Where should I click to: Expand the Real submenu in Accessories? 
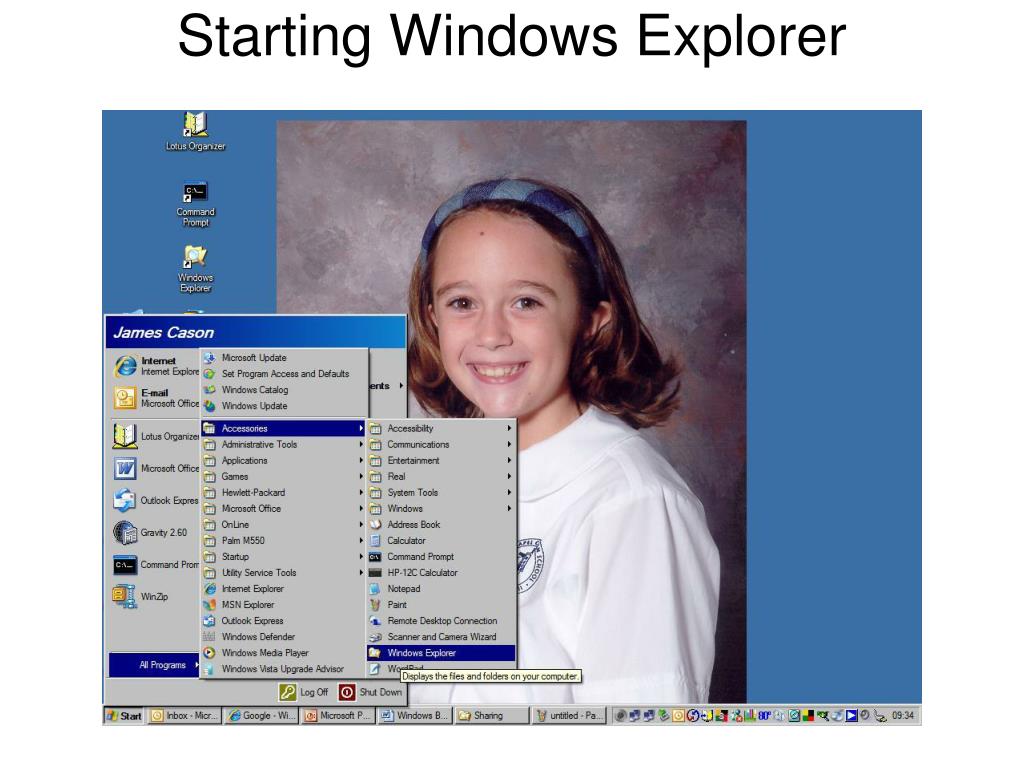click(441, 477)
